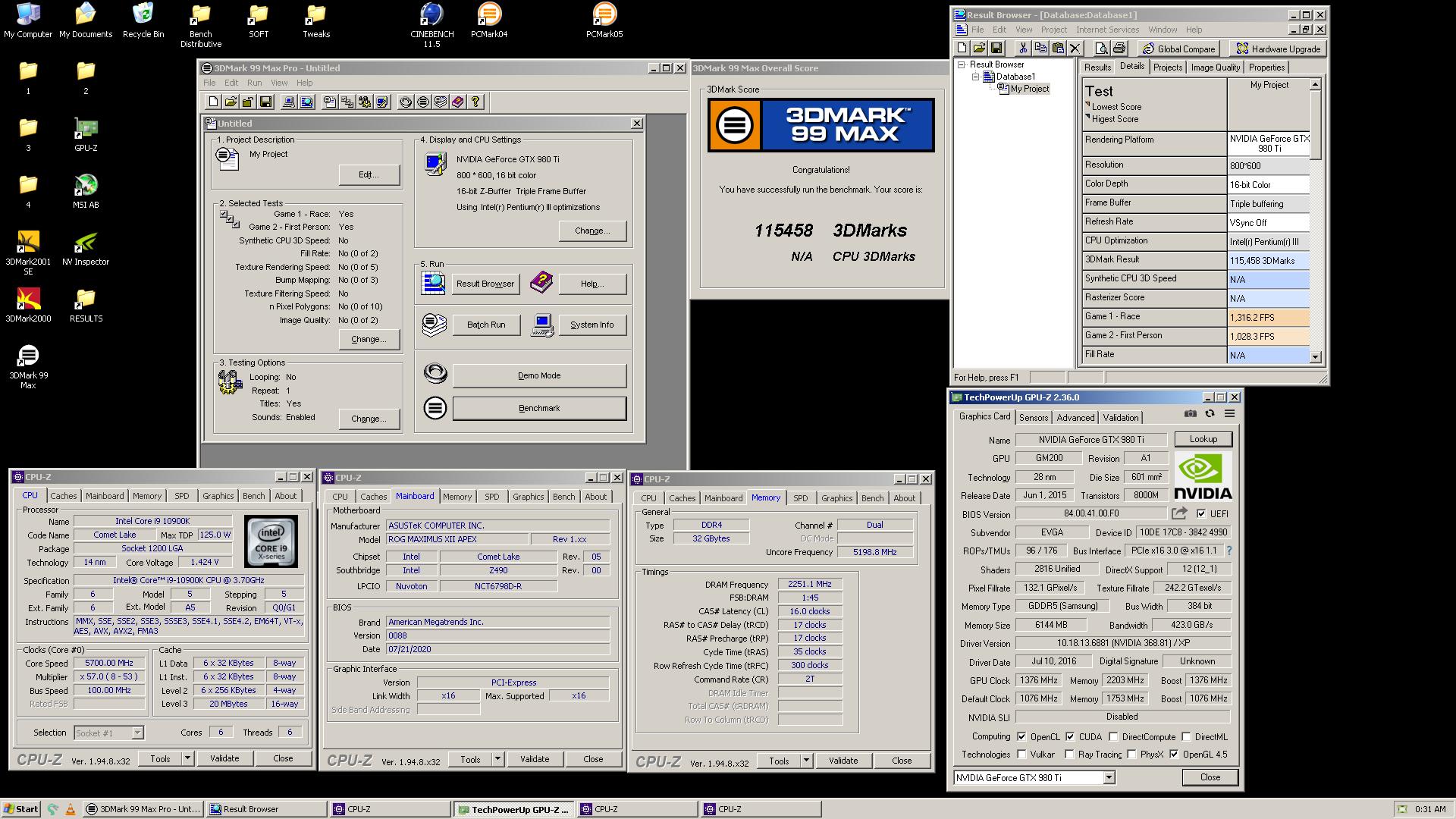Click purple help book icon in 3DMark toolbar
1456x819 pixels.
(458, 102)
